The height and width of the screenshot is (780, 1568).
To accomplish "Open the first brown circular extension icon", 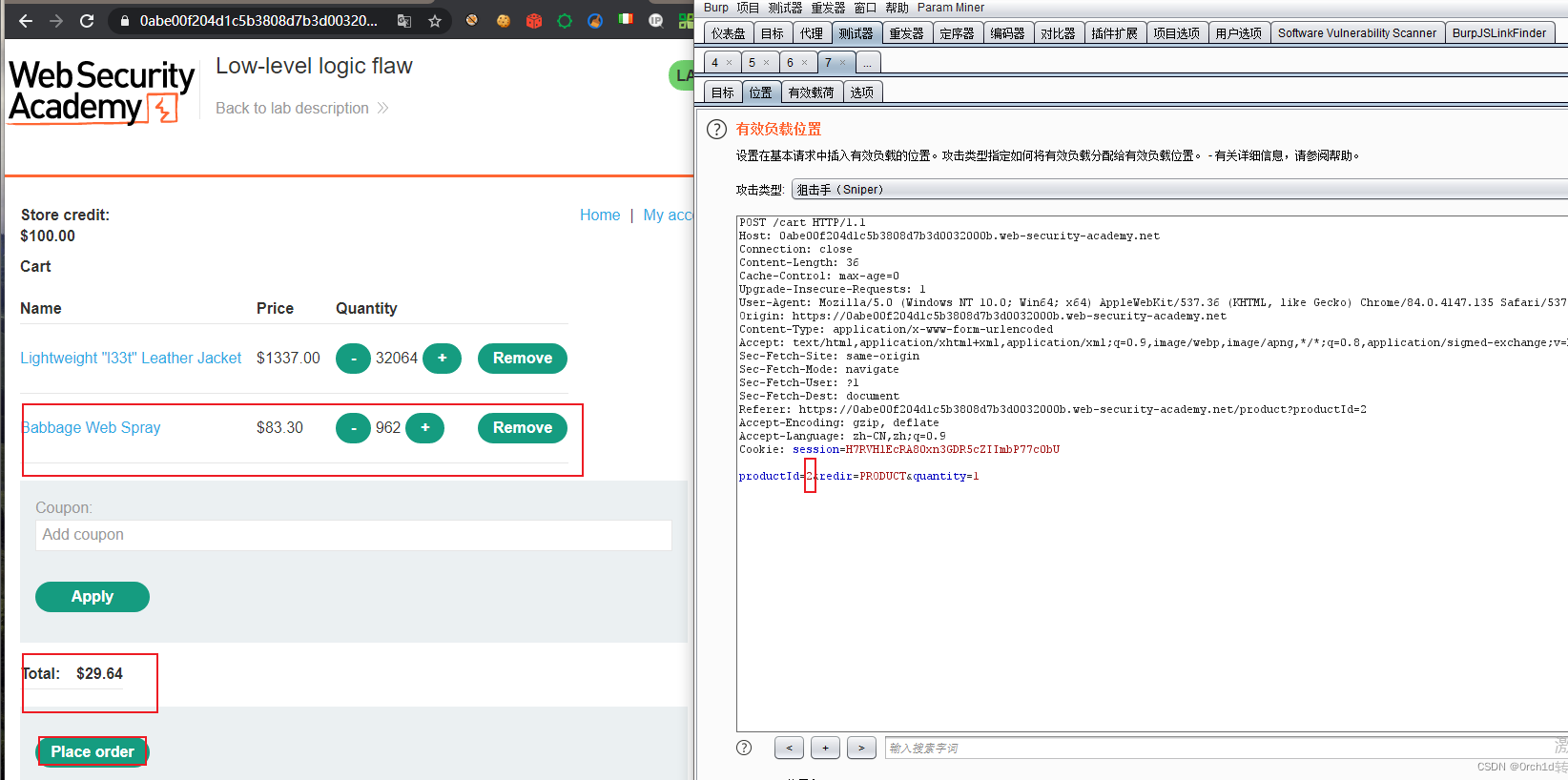I will pyautogui.click(x=471, y=19).
